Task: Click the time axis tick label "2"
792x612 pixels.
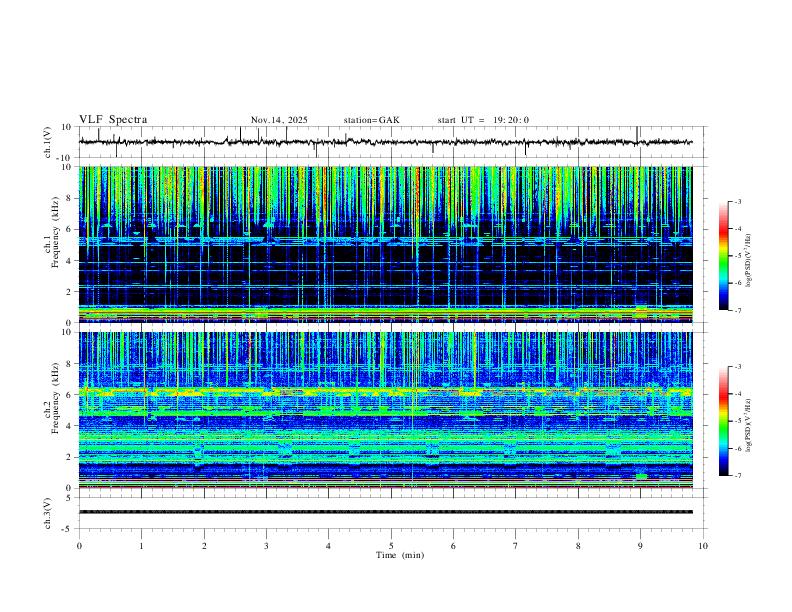Action: pyautogui.click(x=204, y=546)
